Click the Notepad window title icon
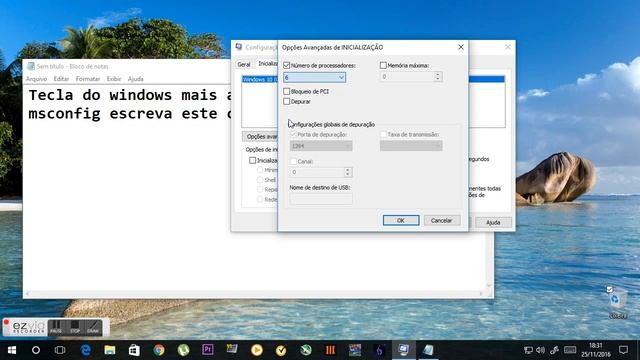Viewport: 640px width, 360px height. pos(31,66)
